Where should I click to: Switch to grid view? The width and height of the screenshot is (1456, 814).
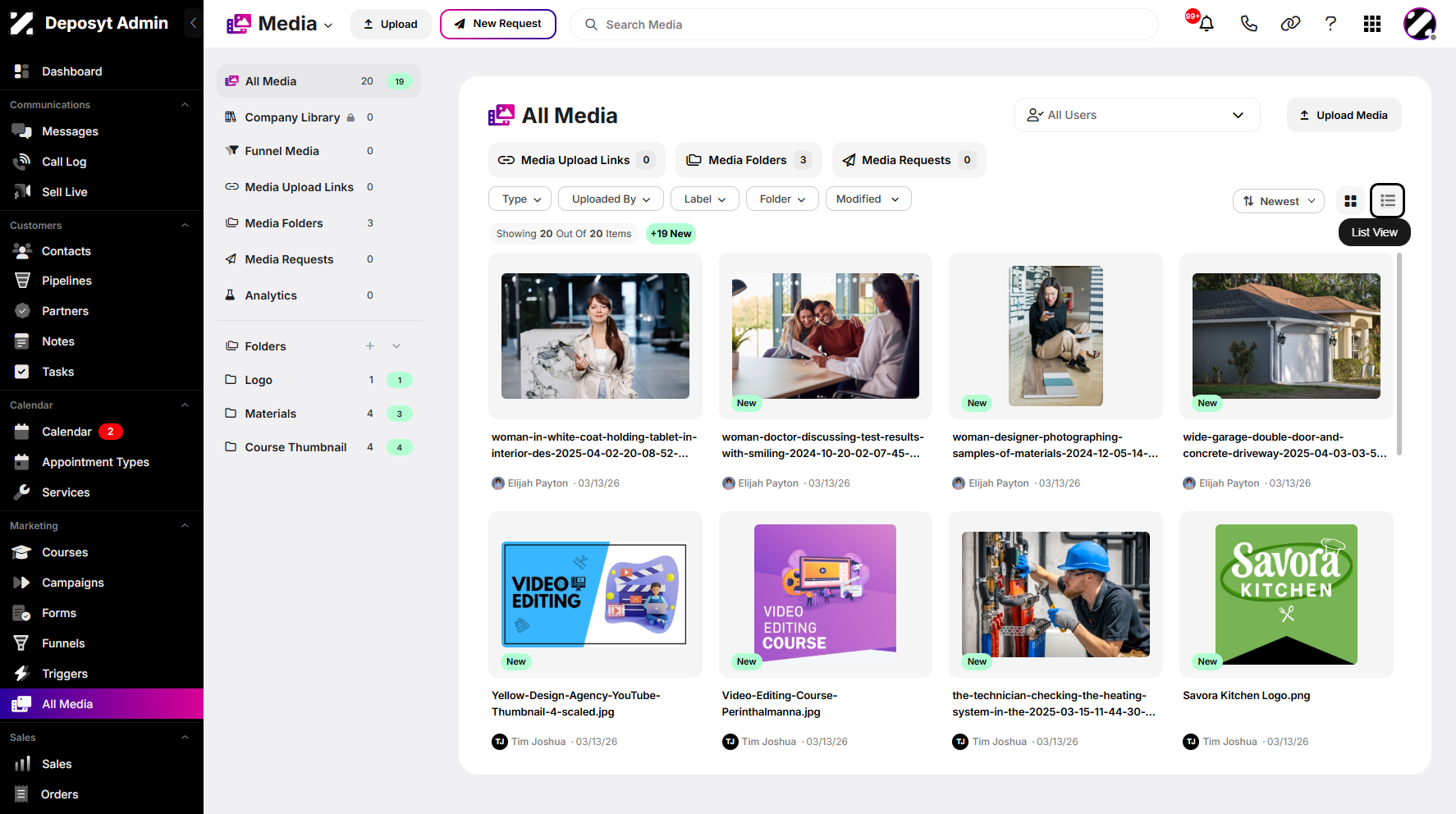pyautogui.click(x=1350, y=201)
